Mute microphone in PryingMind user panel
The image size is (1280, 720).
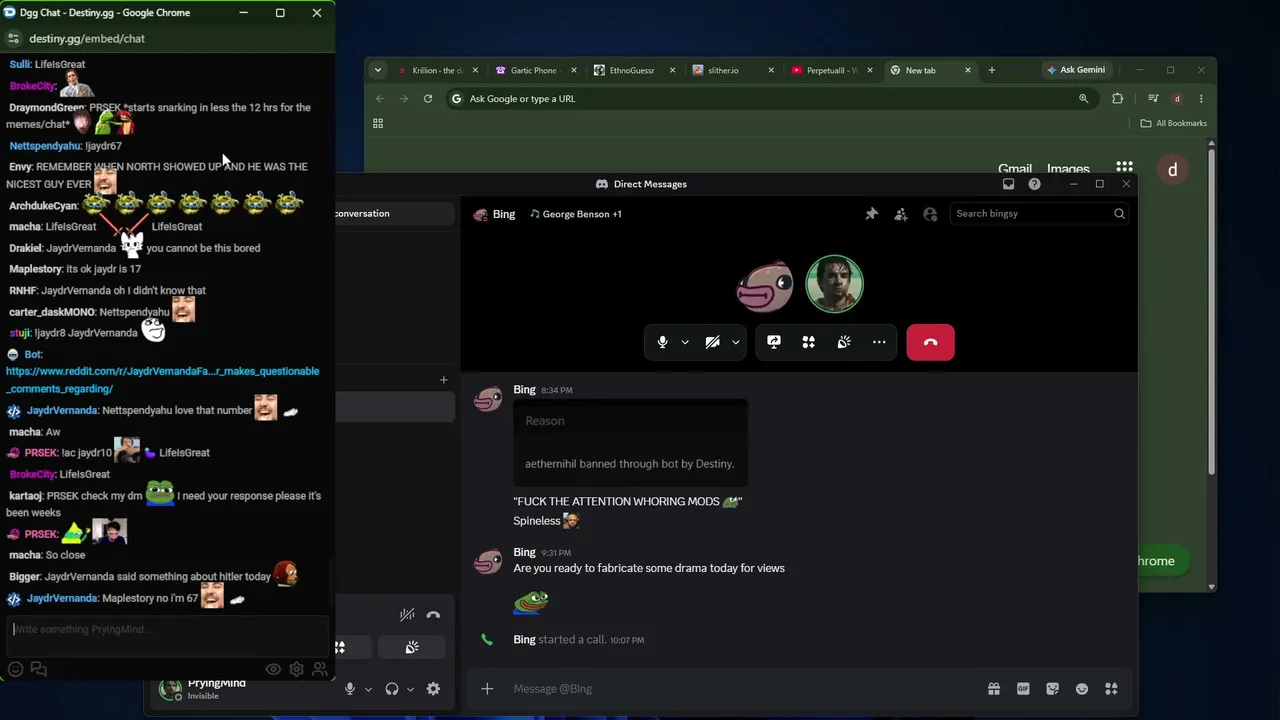(349, 689)
